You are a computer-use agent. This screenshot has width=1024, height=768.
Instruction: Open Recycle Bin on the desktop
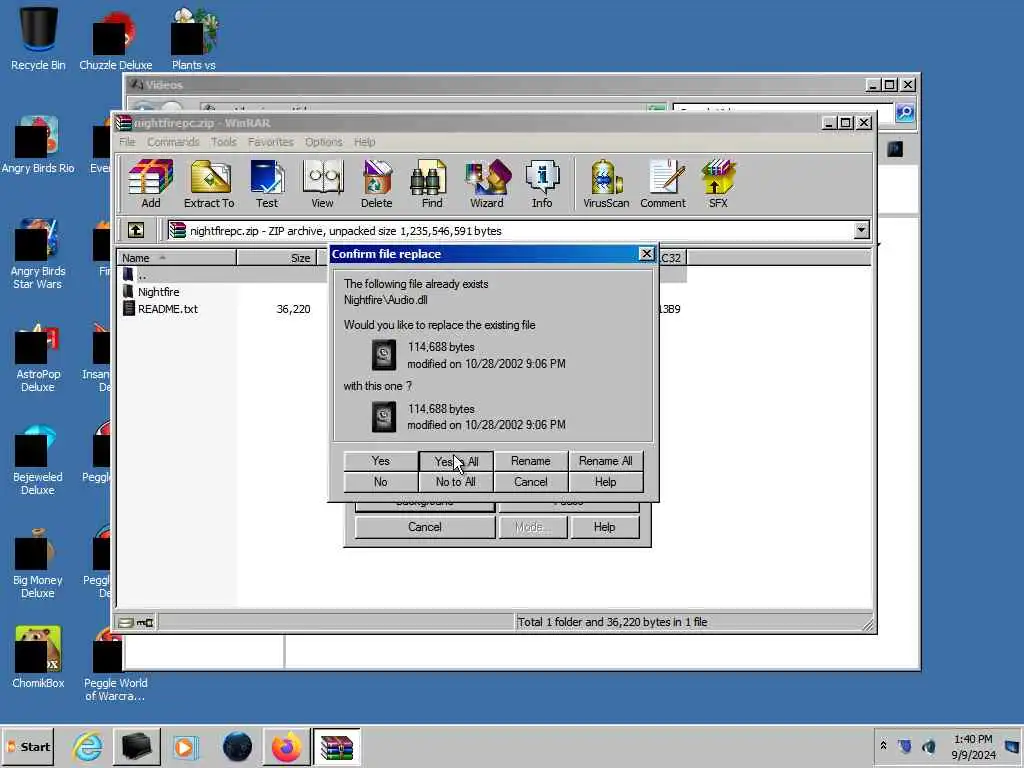coord(38,38)
